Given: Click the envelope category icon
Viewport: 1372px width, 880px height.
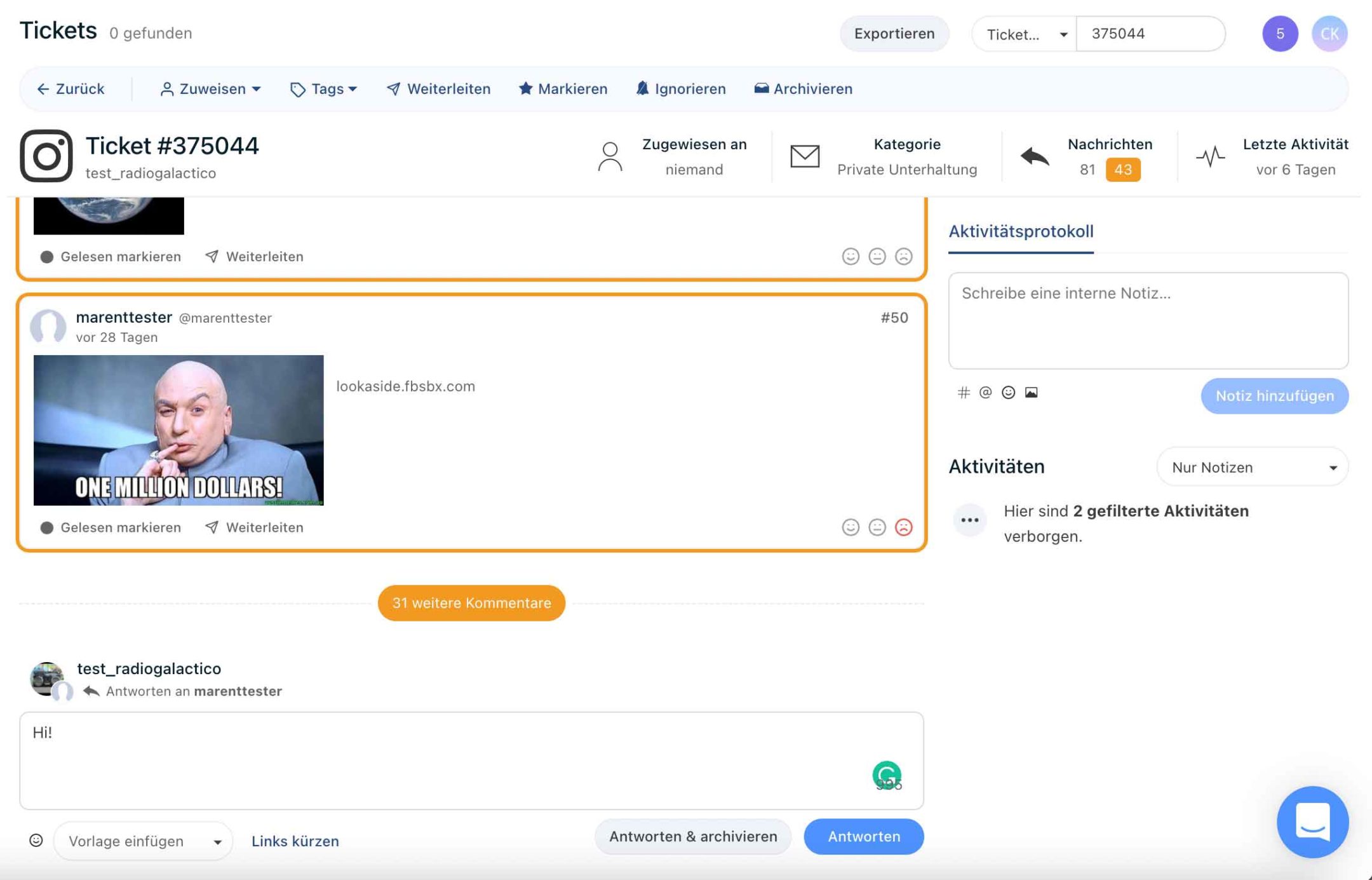Looking at the screenshot, I should click(805, 156).
